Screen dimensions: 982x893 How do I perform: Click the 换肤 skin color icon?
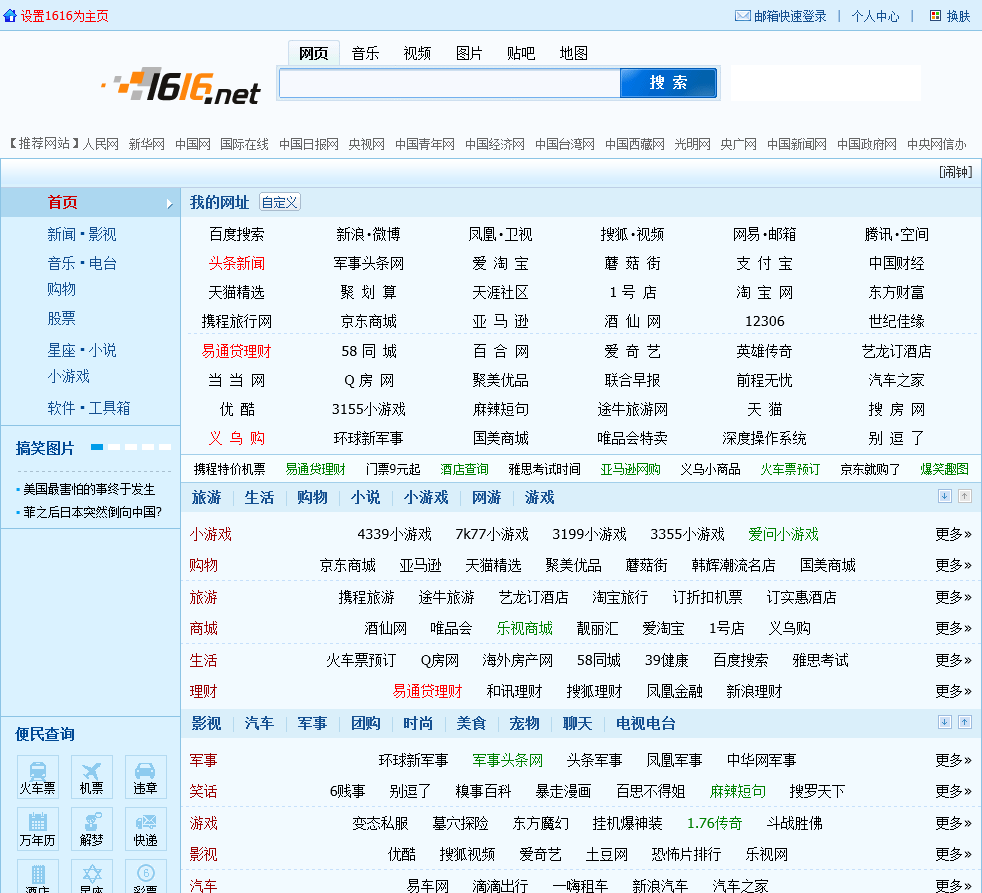(936, 16)
